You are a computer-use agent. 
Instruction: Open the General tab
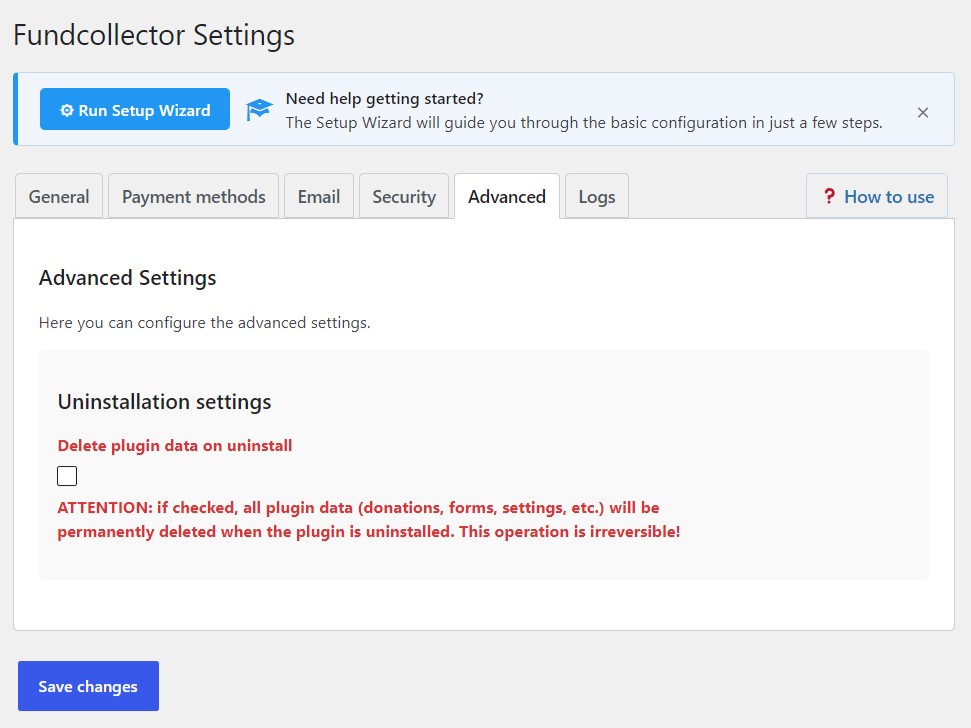pyautogui.click(x=59, y=196)
